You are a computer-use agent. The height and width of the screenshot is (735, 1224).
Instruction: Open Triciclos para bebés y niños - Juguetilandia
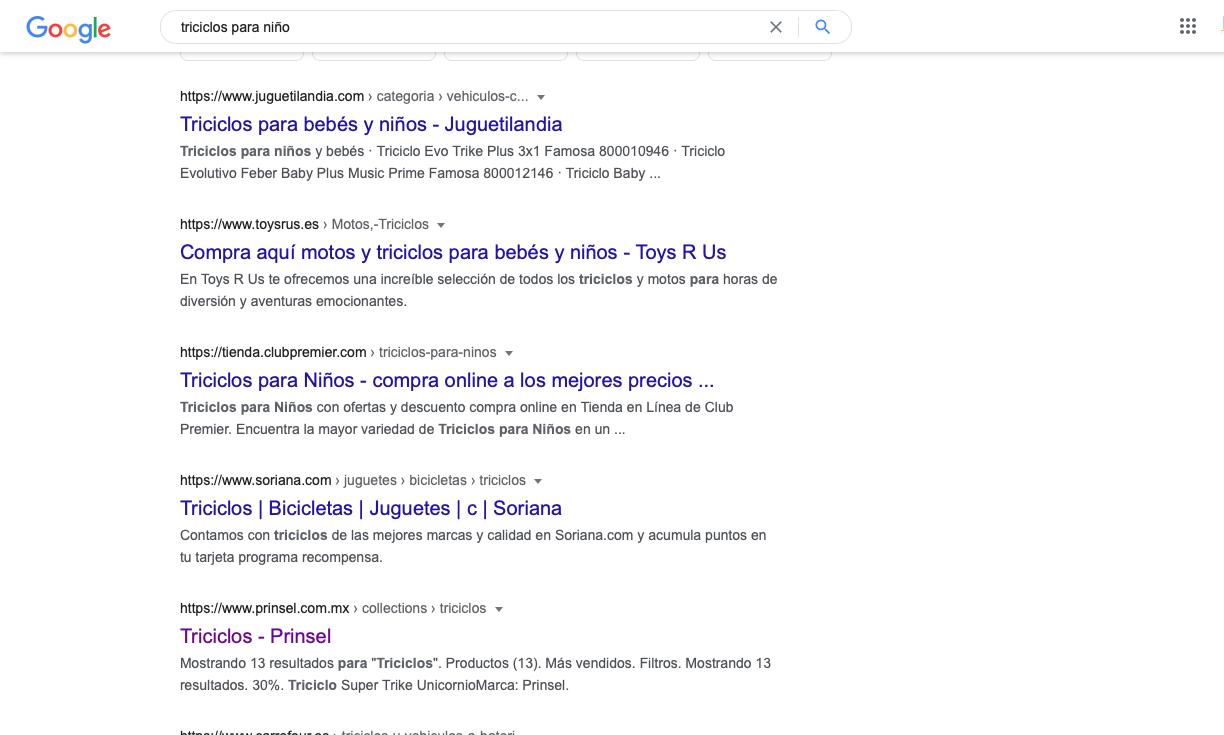point(371,124)
